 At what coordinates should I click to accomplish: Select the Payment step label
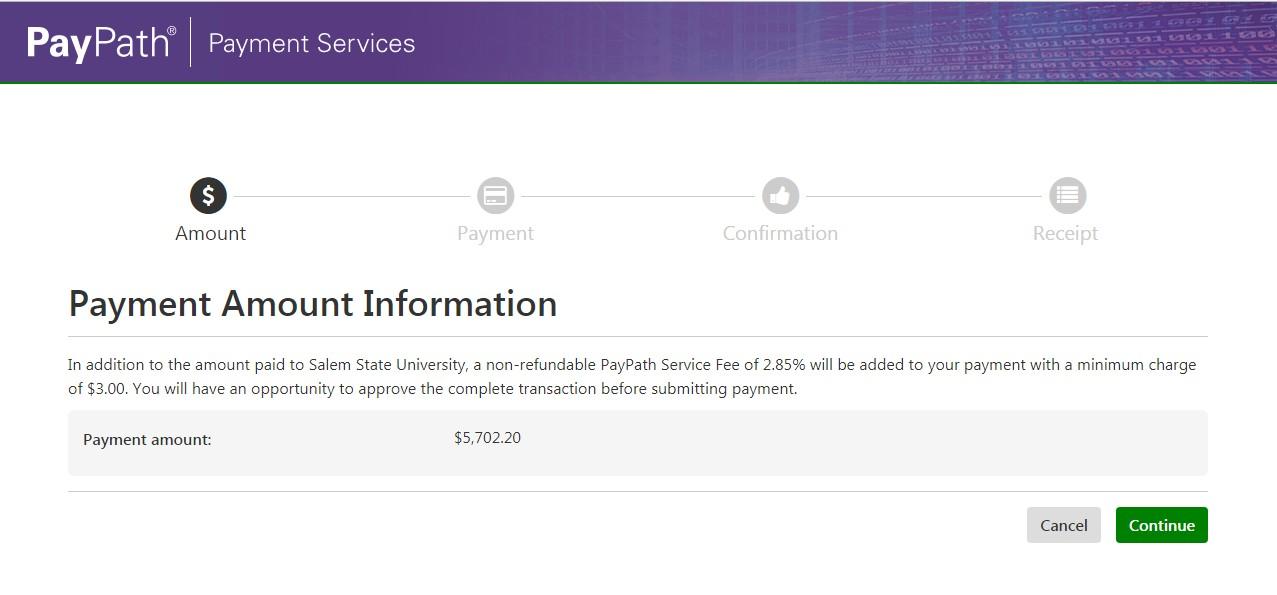point(495,234)
